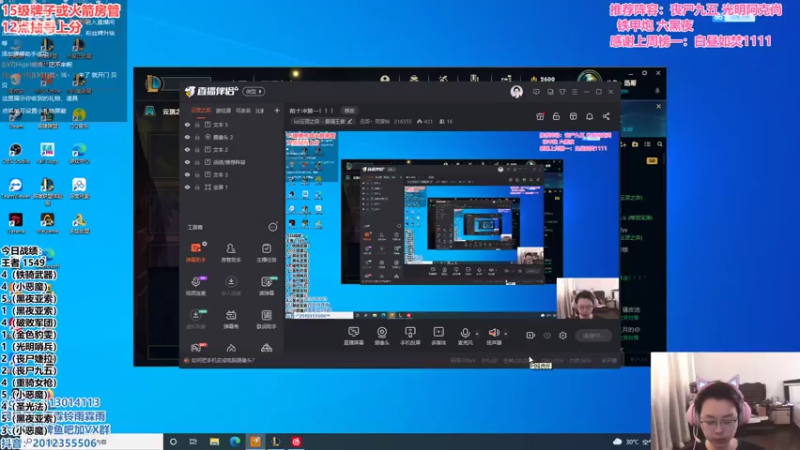The height and width of the screenshot is (450, 800).
Task: Add 摄像头 camera source
Action: point(382,336)
